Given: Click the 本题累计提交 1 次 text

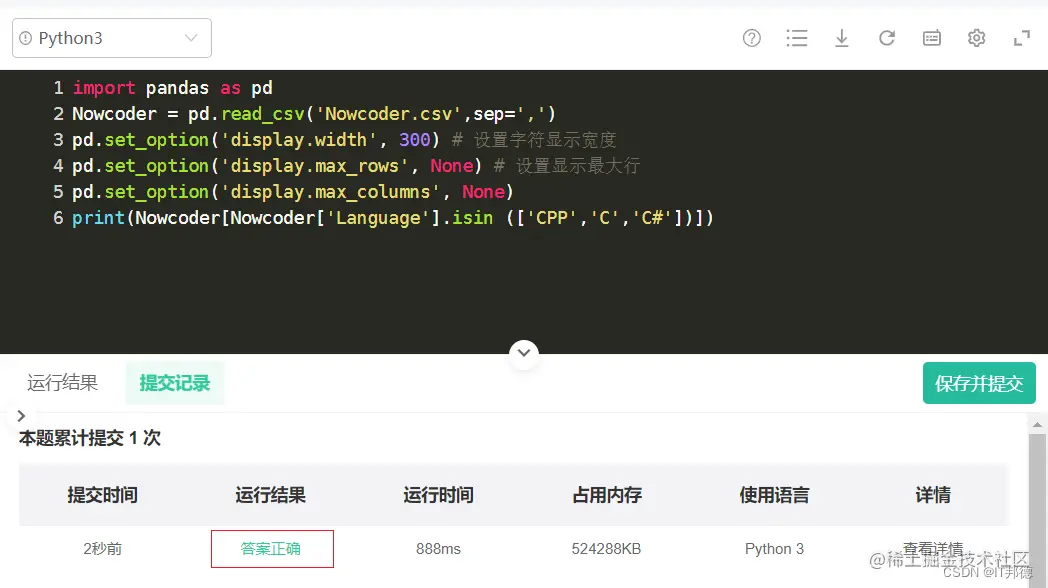Looking at the screenshot, I should (x=90, y=438).
